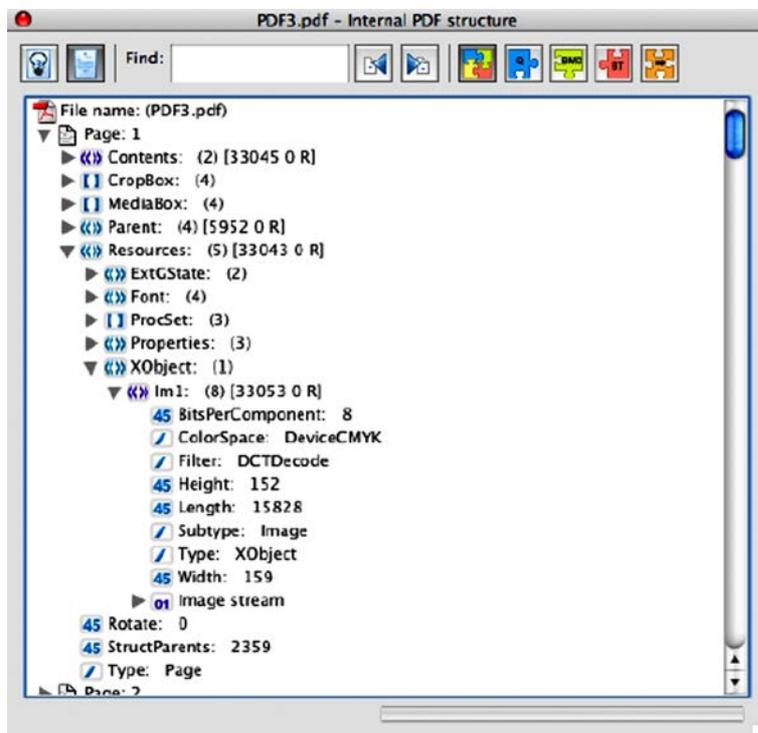Select the Length: 15828 row
The width and height of the screenshot is (758, 733).
(241, 507)
